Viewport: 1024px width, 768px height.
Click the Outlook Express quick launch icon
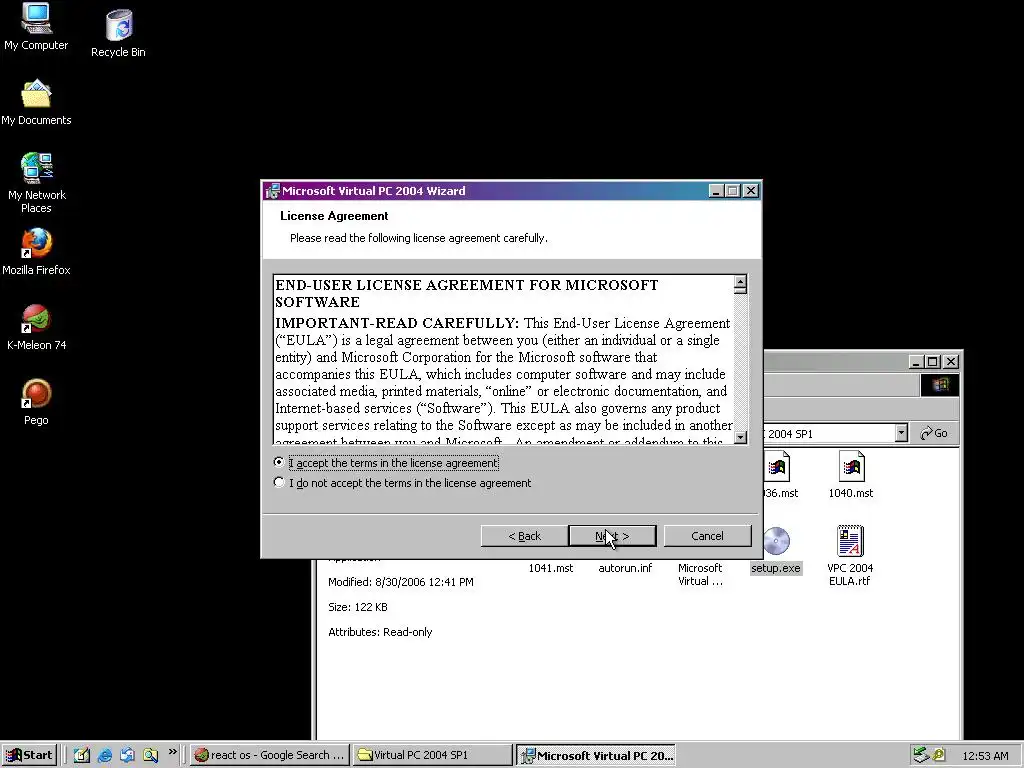tap(127, 755)
